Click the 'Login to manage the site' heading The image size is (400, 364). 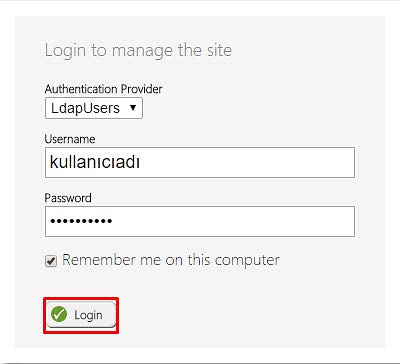click(x=138, y=50)
